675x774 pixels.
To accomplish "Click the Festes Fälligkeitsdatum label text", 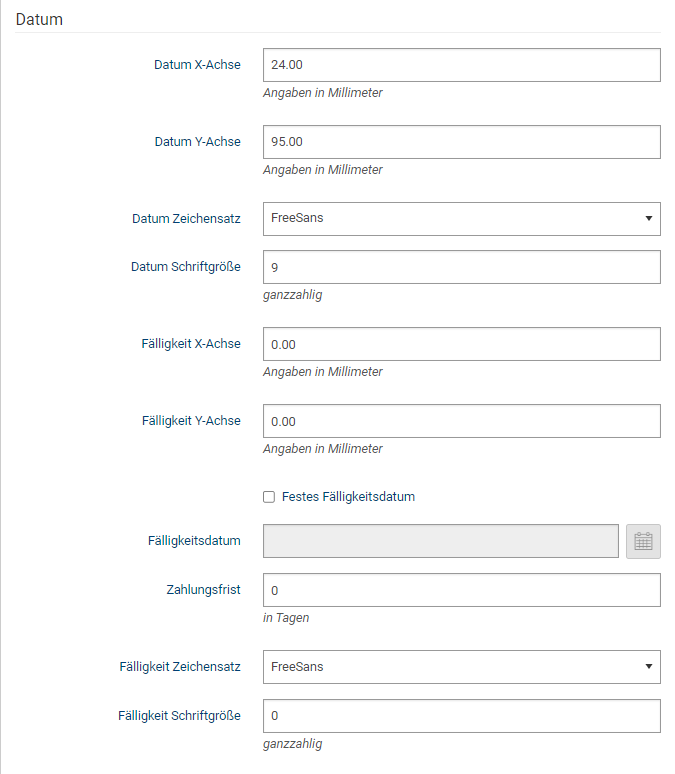I will (x=348, y=497).
